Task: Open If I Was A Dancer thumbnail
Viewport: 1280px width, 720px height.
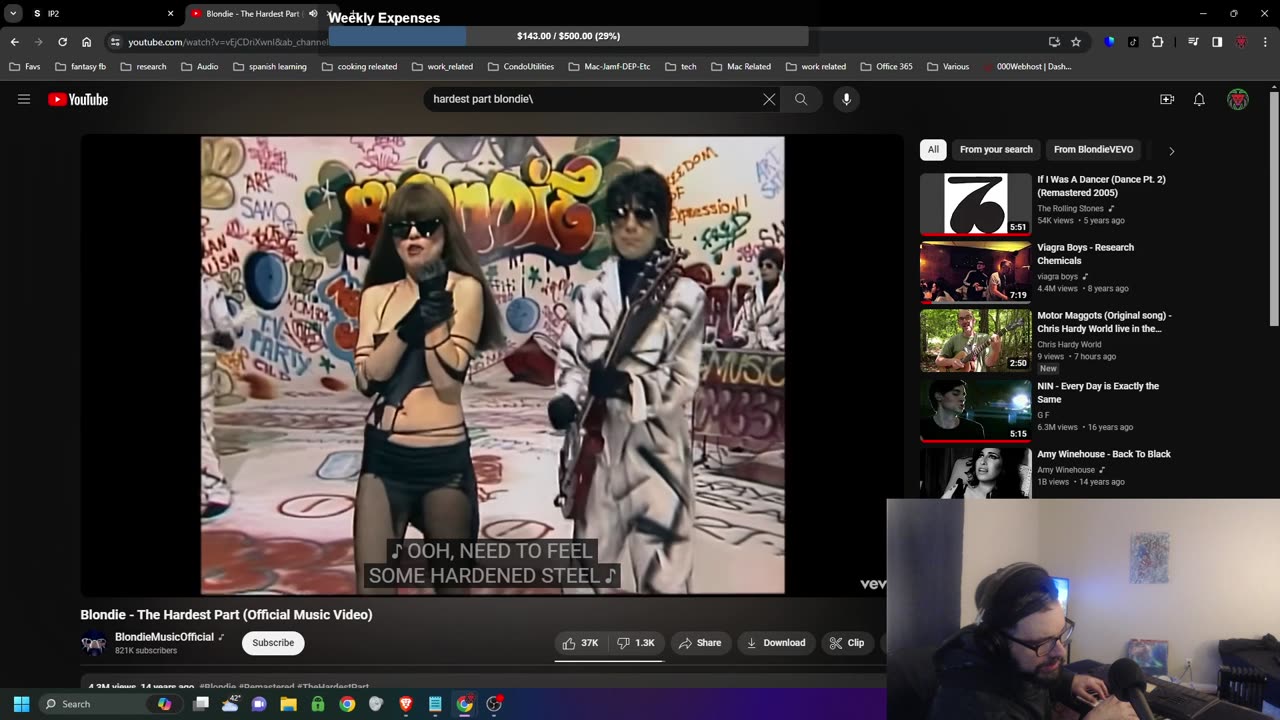Action: pos(975,204)
